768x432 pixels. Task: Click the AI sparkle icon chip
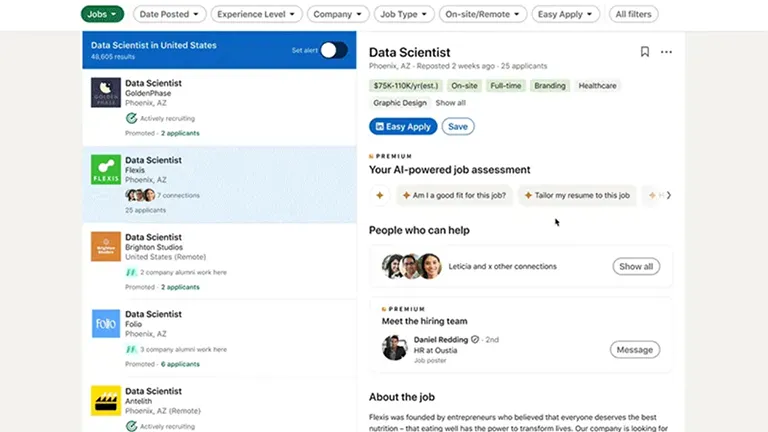(380, 195)
